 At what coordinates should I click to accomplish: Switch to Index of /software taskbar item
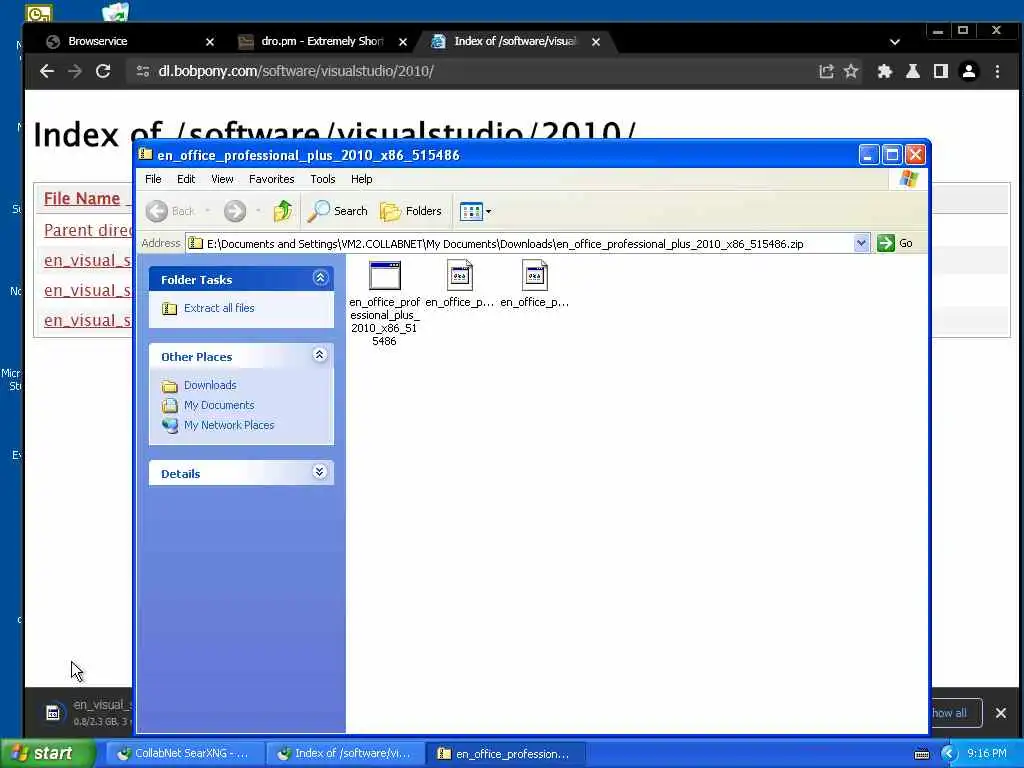[345, 754]
